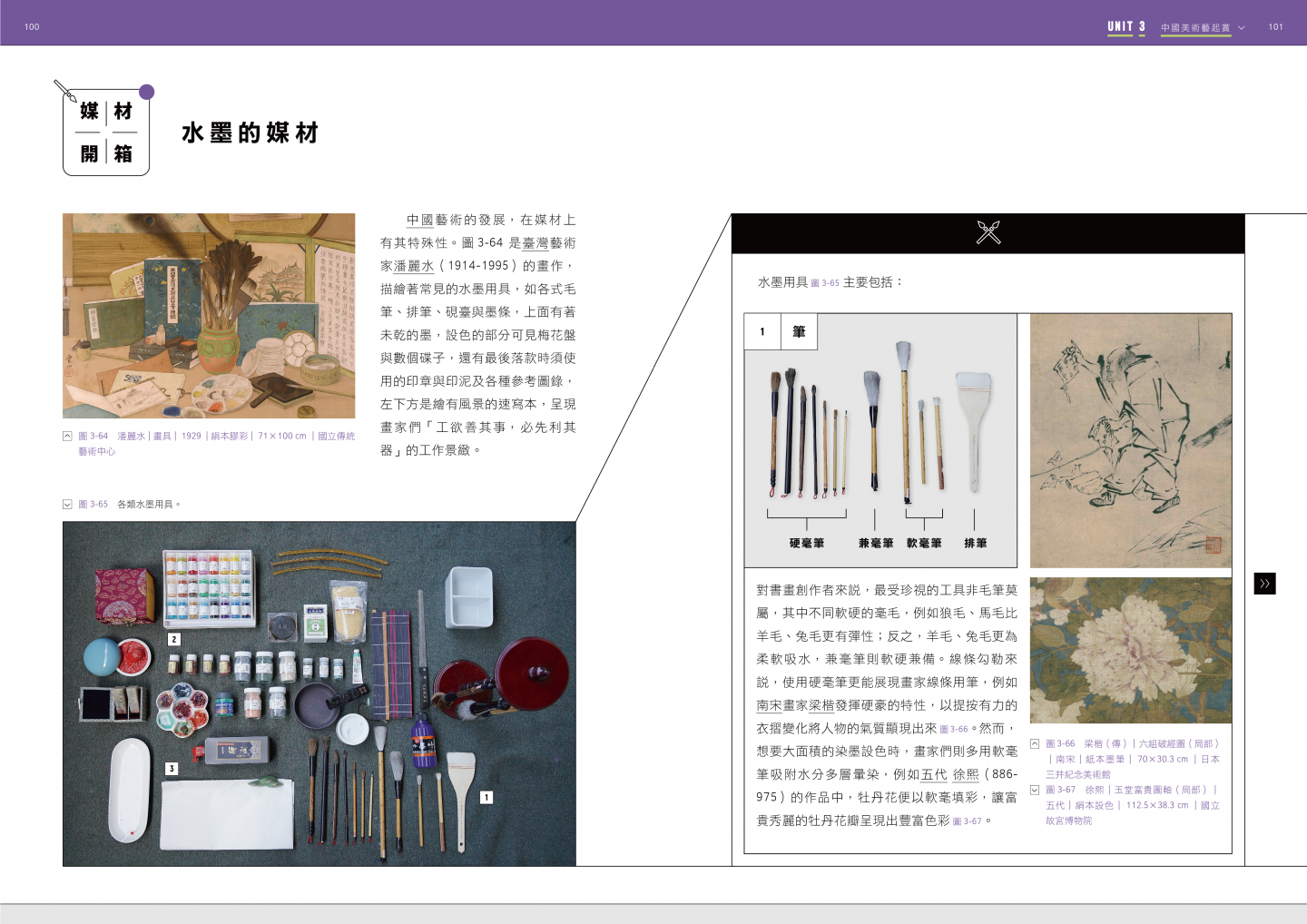
Task: Click the underlined name 潘麗水 in the paragraph
Action: tap(413, 266)
